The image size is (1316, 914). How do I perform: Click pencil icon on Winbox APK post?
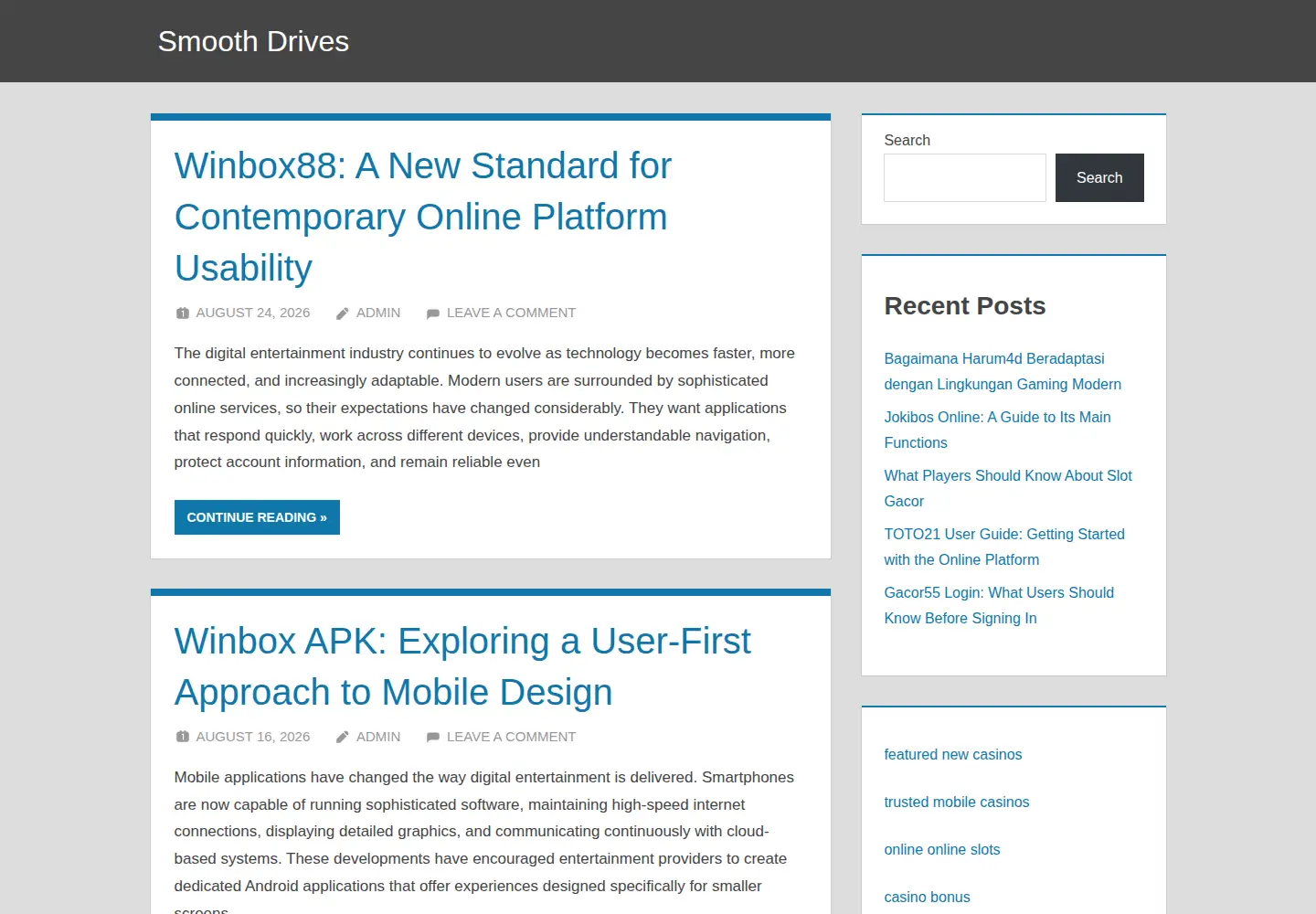point(343,737)
